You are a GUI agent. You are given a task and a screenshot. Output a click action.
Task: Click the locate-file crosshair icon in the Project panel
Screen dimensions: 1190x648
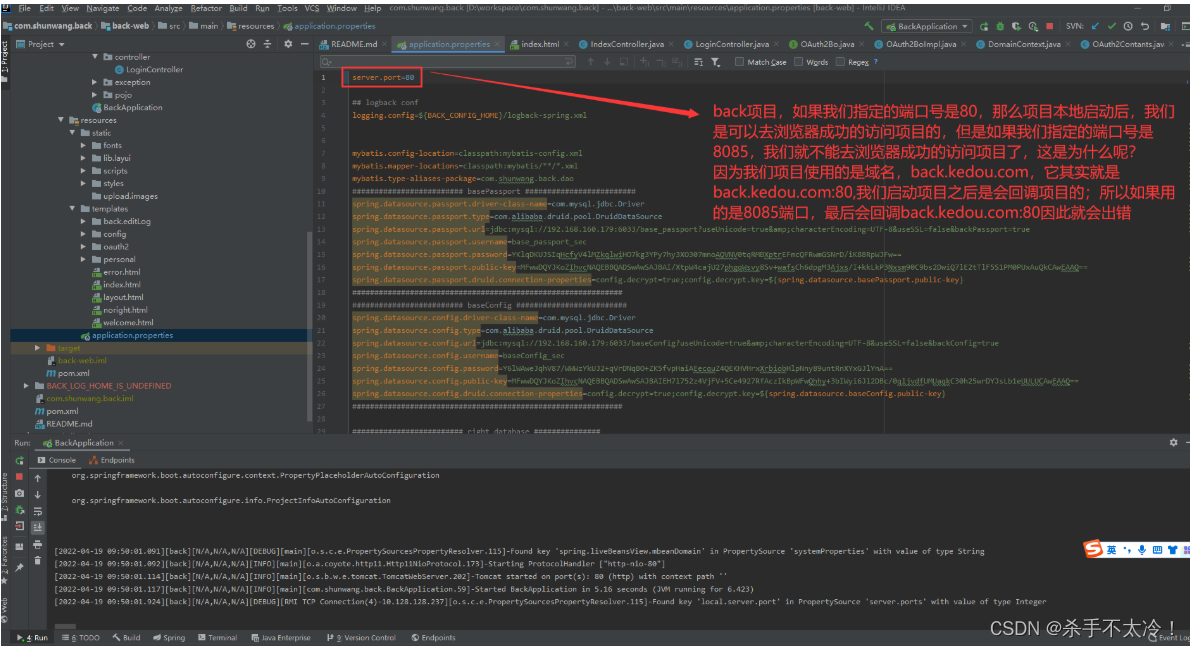250,44
